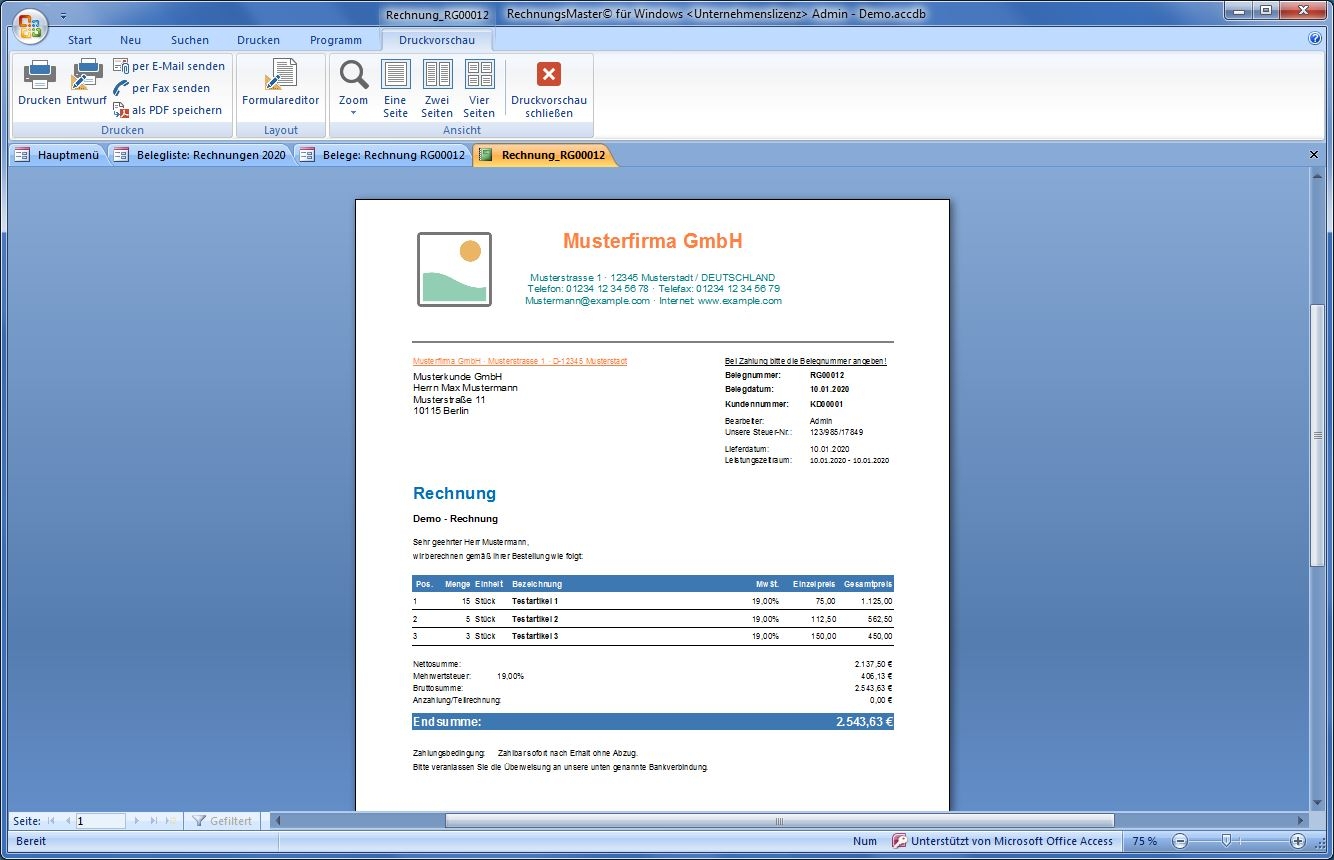The height and width of the screenshot is (860, 1334).
Task: Click the Unterstützt von Microsoft Office Access label
Action: 1002,841
